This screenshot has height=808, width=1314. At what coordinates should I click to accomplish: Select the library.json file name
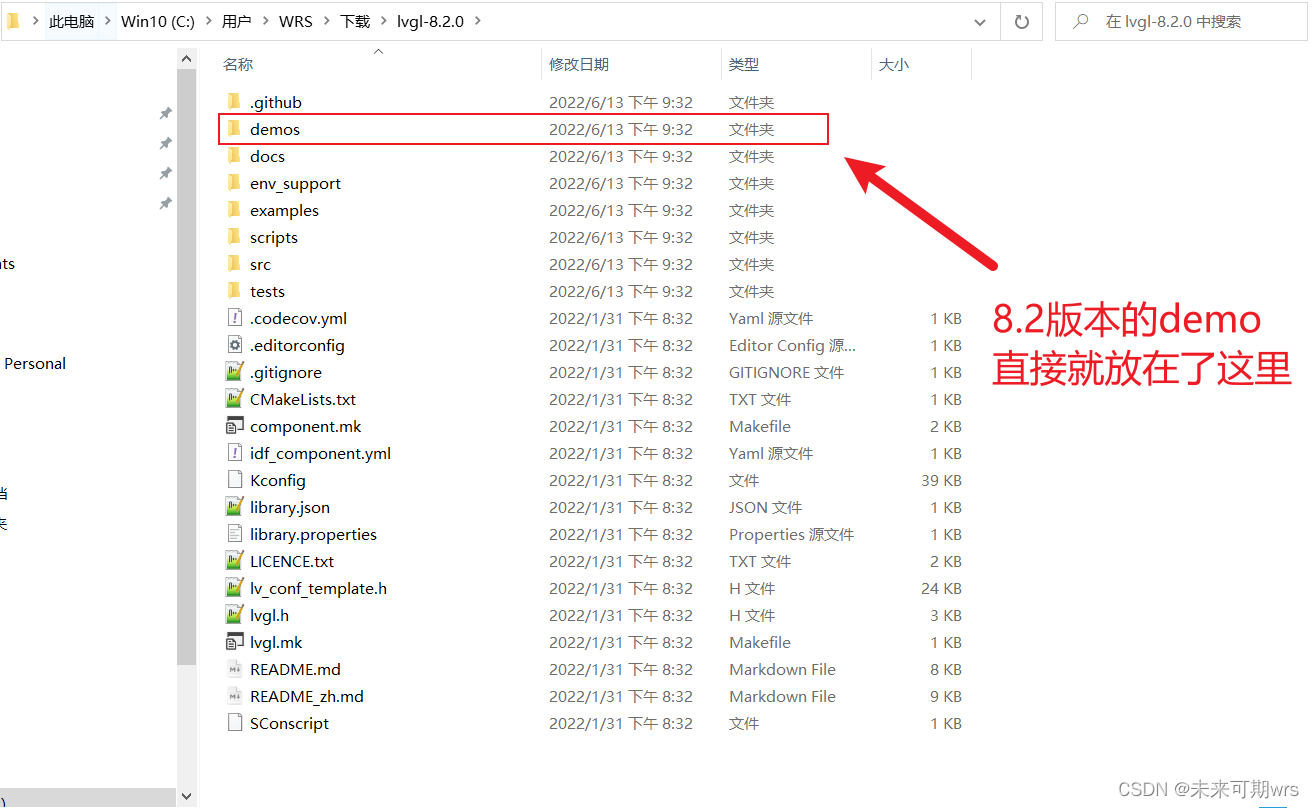pos(290,507)
